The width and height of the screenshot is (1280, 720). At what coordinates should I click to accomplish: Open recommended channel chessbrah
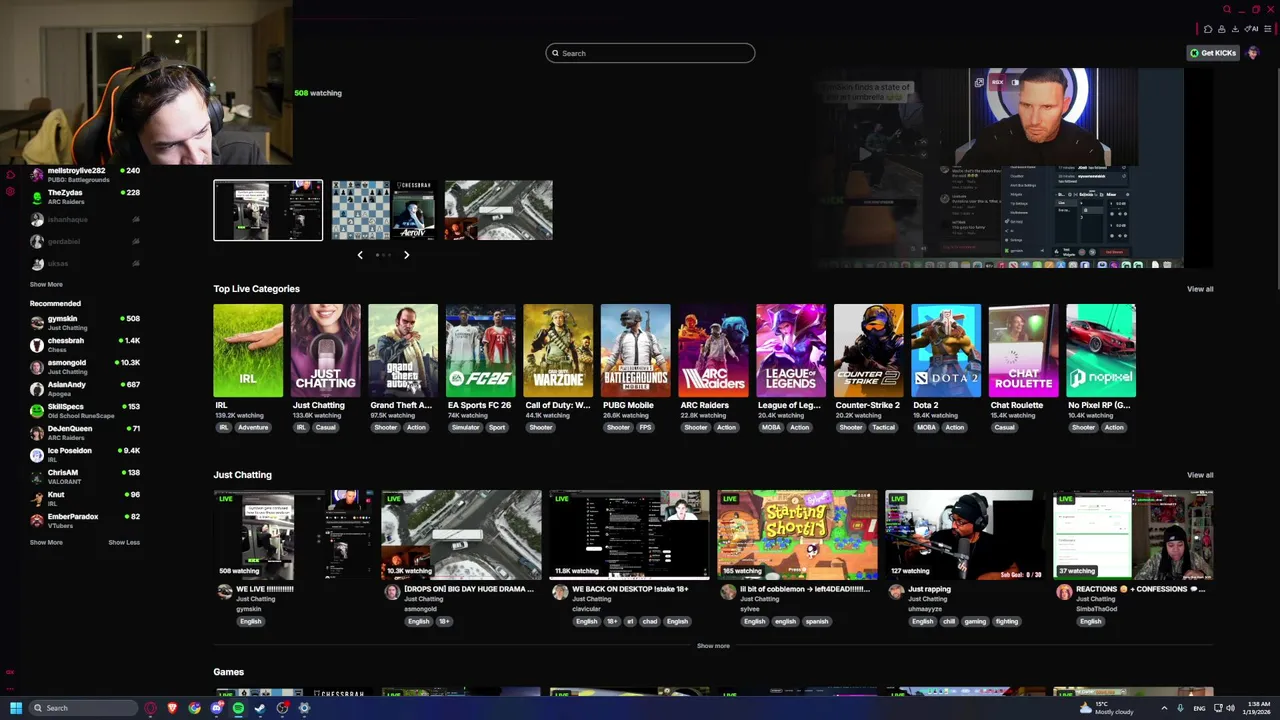coord(85,345)
